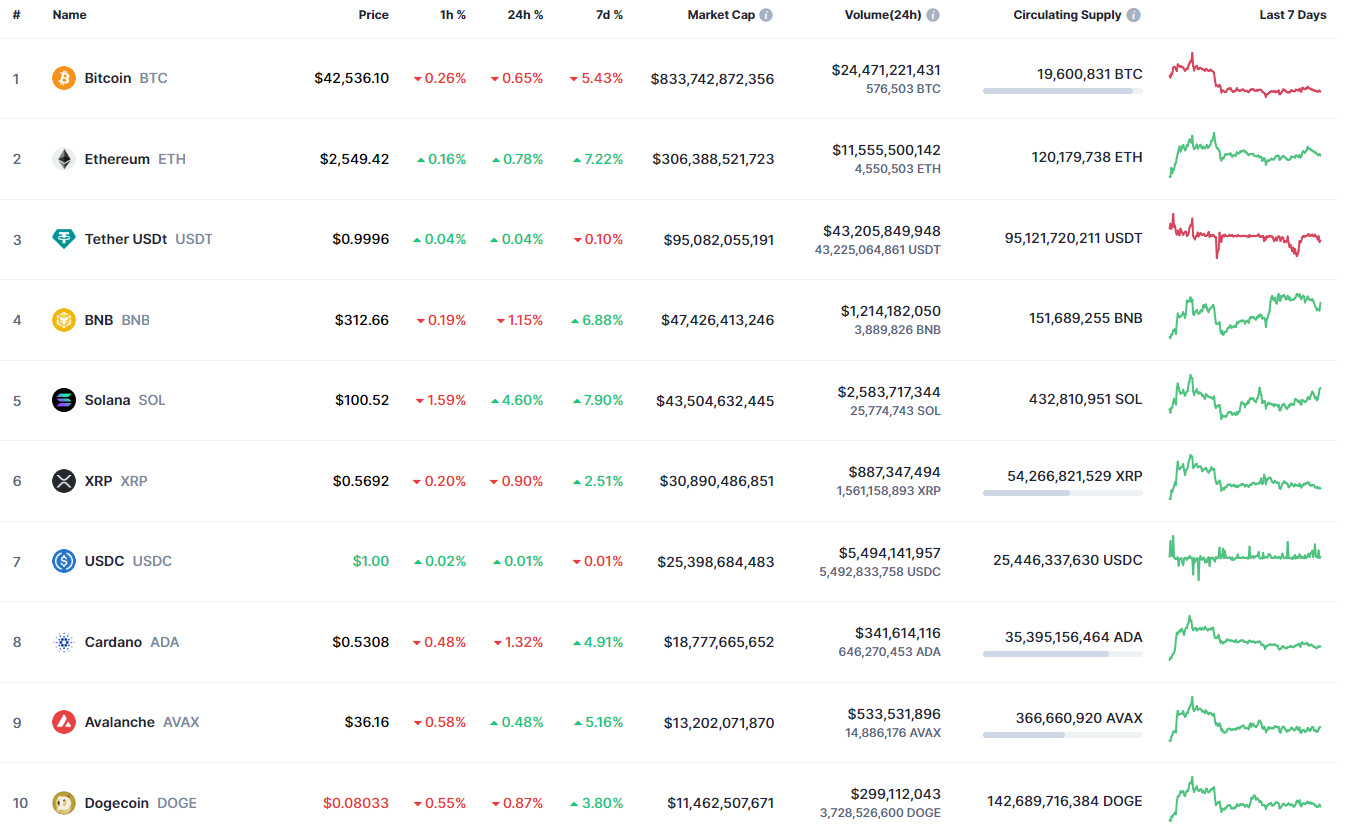Open the BNB coin name link
The width and height of the screenshot is (1346, 833).
(99, 320)
